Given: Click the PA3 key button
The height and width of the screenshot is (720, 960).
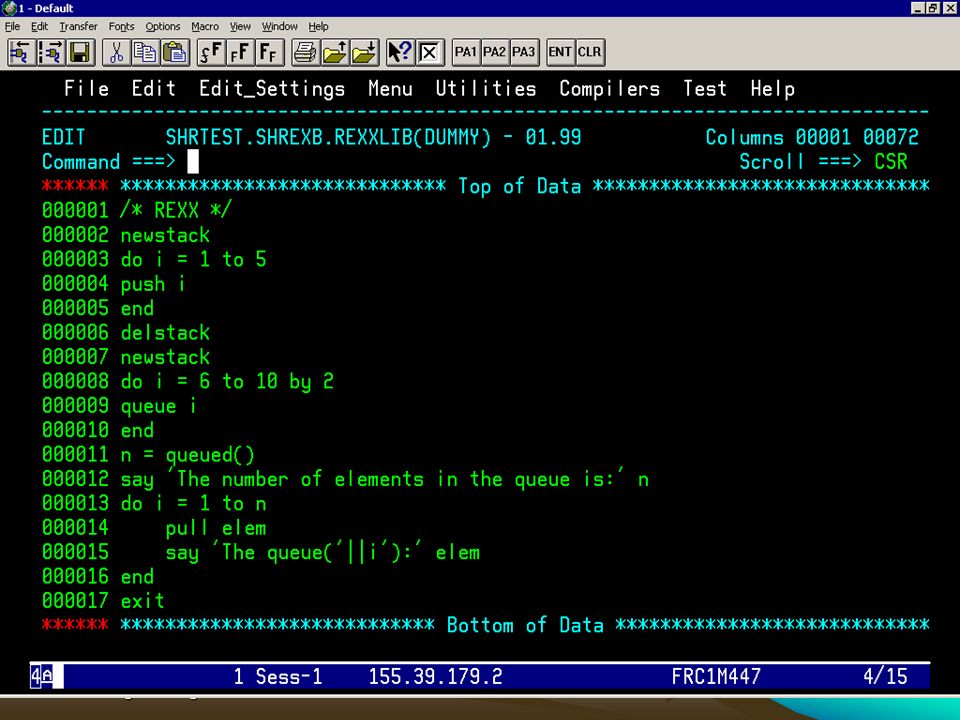Looking at the screenshot, I should click(524, 52).
